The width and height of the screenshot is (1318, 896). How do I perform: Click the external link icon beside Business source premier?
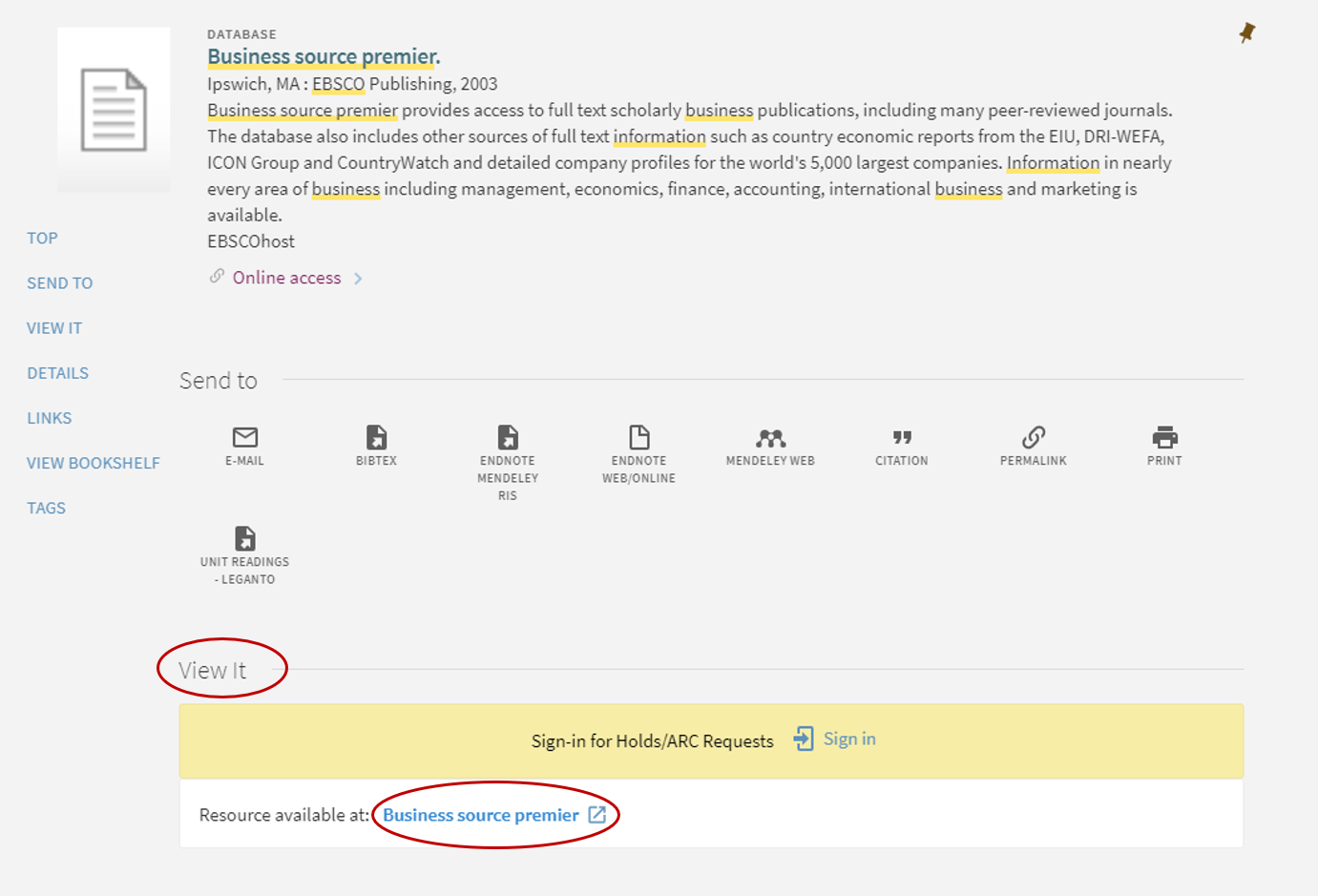click(596, 814)
